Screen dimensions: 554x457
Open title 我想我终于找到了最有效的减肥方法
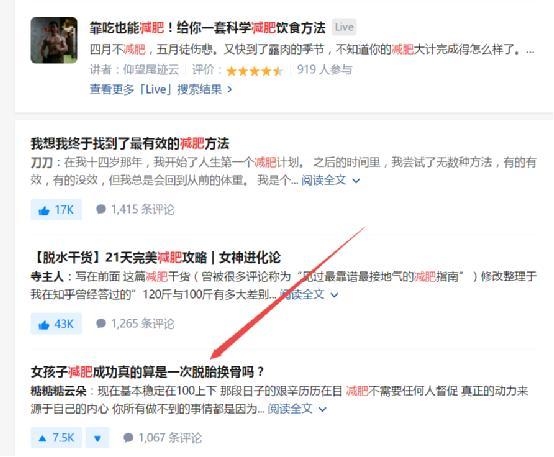(130, 143)
